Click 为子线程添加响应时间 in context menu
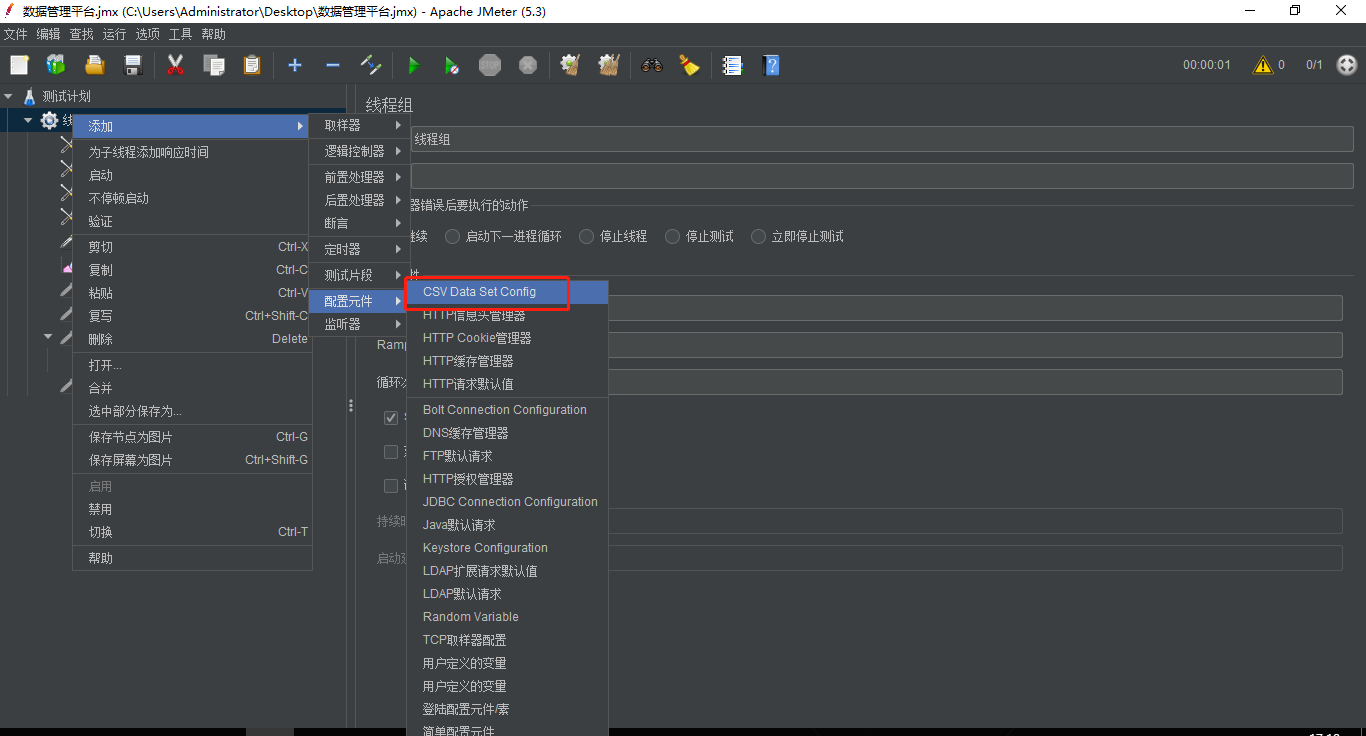The image size is (1366, 736). coord(192,152)
